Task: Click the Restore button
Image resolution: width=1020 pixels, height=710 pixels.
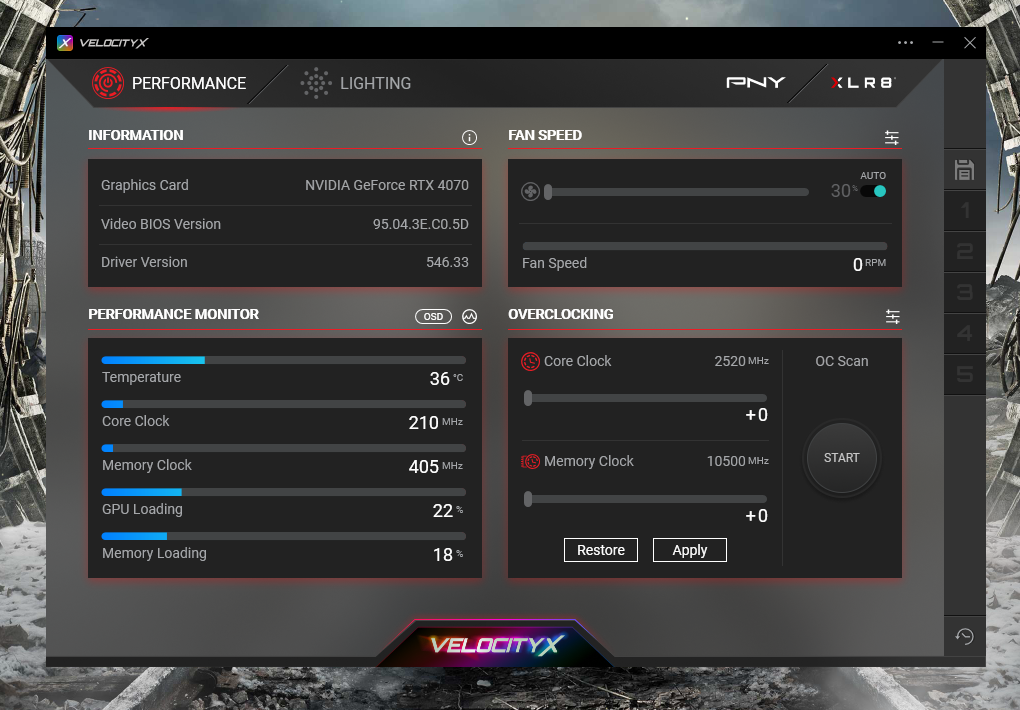Action: (600, 550)
